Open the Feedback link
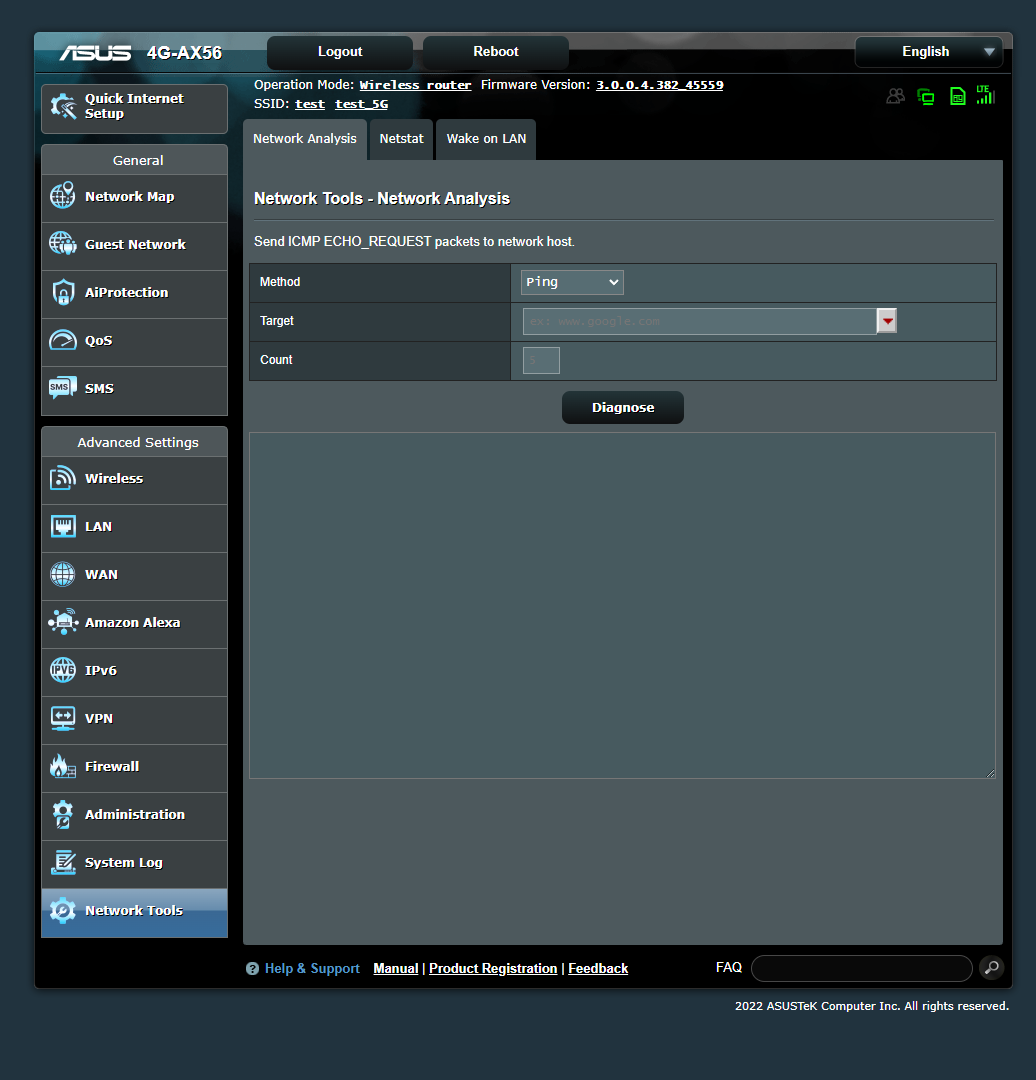This screenshot has height=1080, width=1036. pos(598,968)
